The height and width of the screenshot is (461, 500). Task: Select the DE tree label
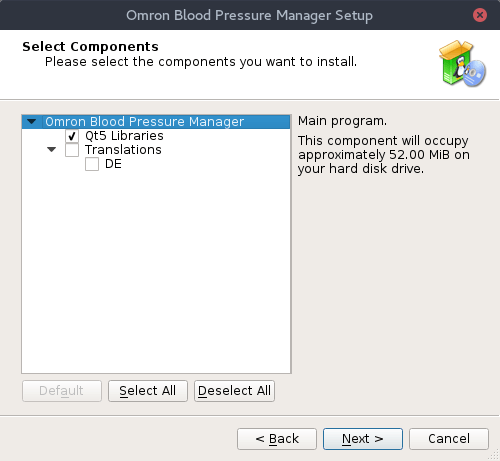click(113, 164)
